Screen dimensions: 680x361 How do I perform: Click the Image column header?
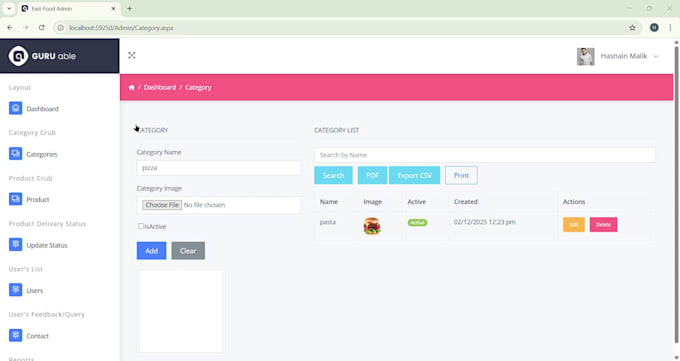[x=373, y=202]
